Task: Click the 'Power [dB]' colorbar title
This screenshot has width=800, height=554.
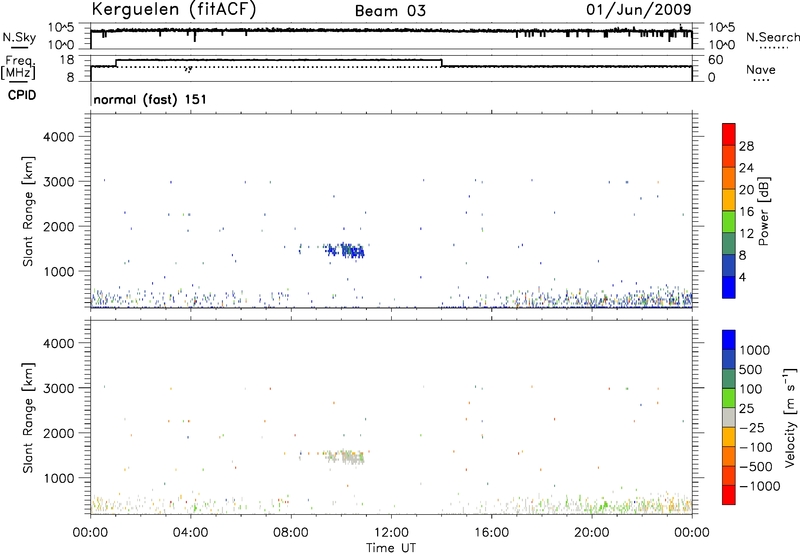Action: (x=763, y=211)
